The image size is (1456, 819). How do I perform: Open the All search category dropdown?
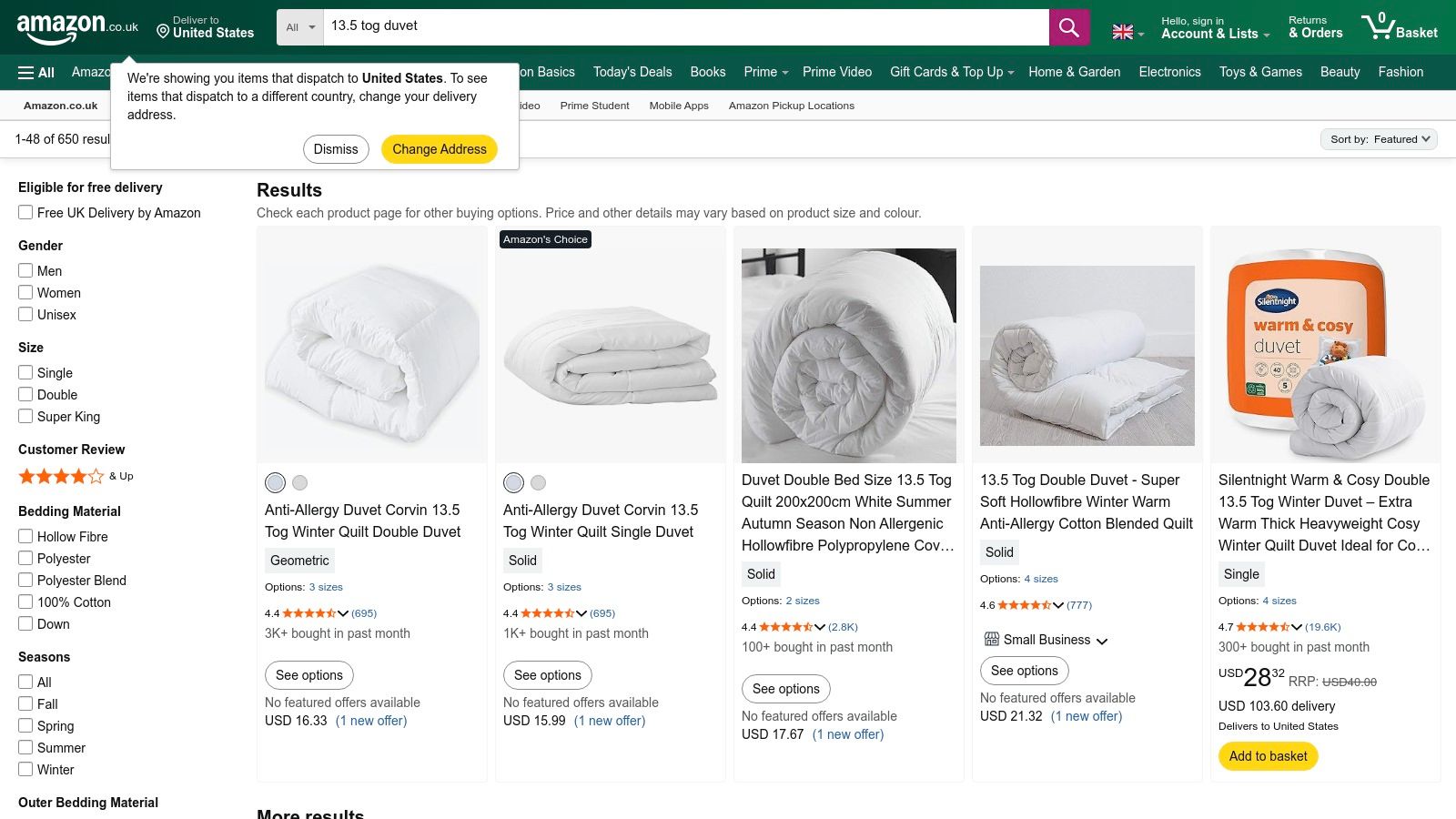(298, 27)
